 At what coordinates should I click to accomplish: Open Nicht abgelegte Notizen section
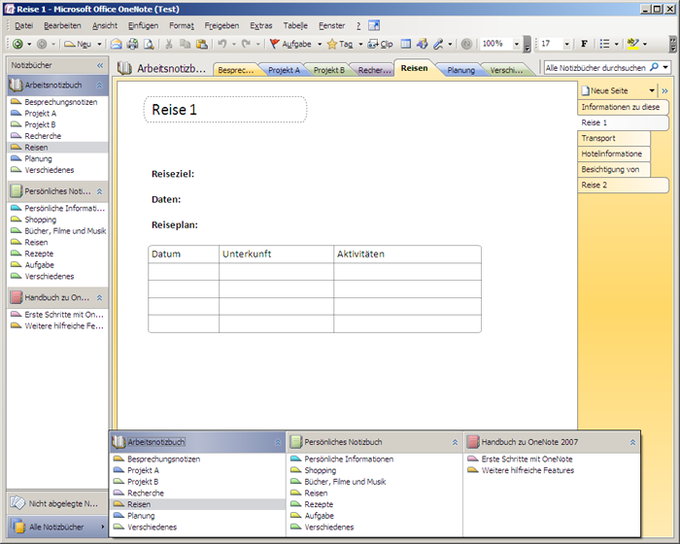[57, 503]
